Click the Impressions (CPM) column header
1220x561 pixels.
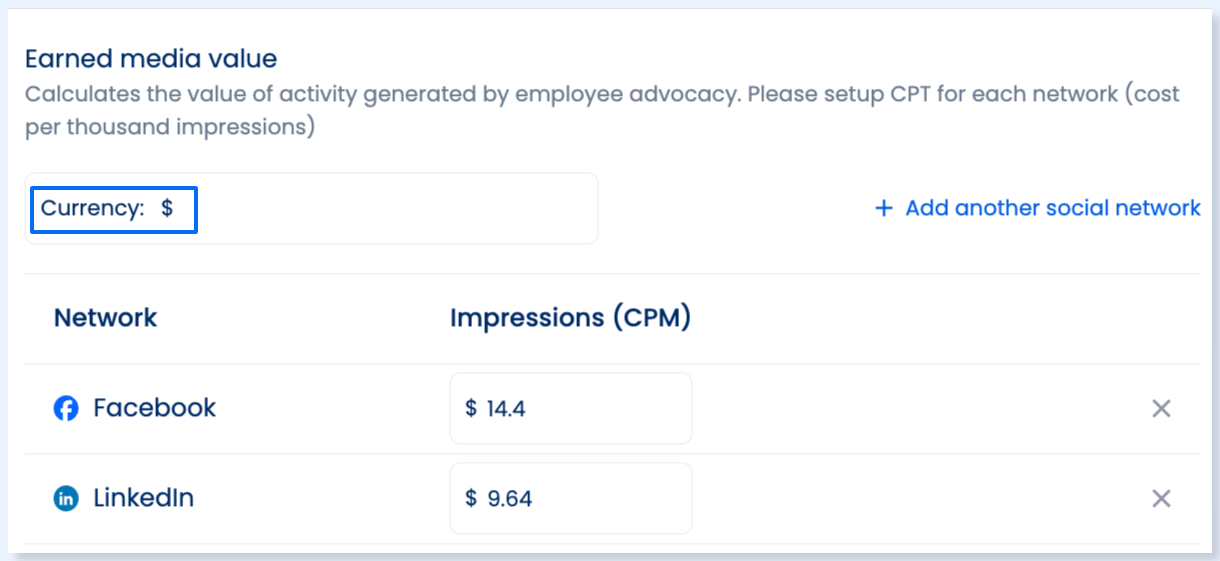tap(571, 318)
